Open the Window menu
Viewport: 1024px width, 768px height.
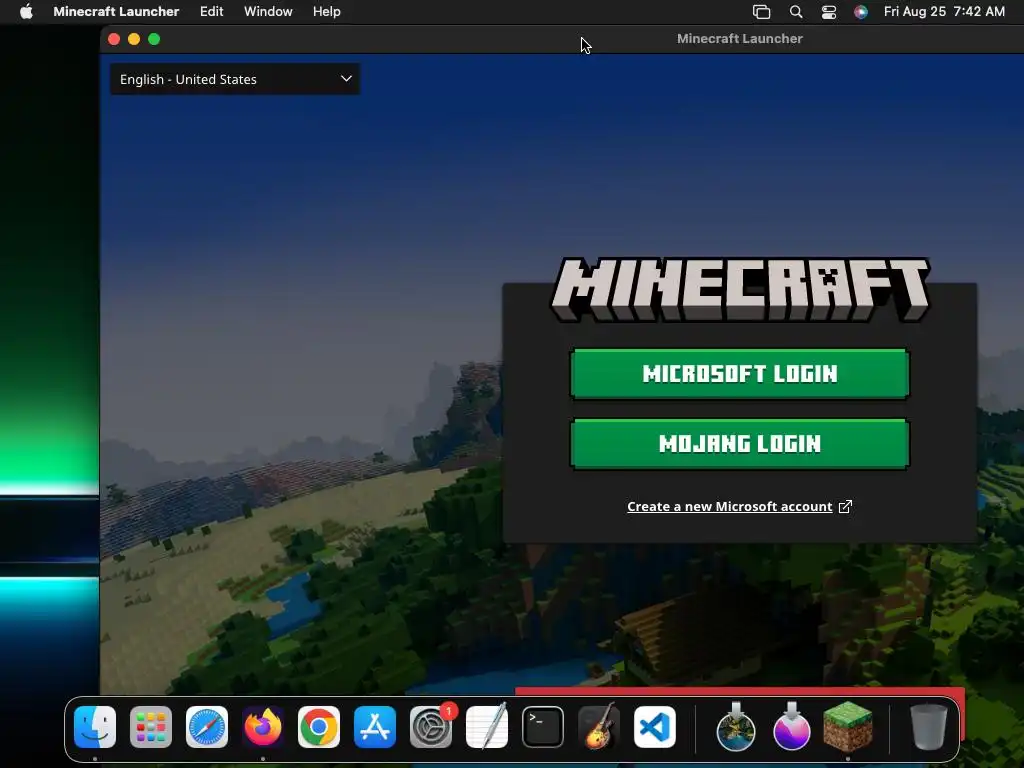pyautogui.click(x=268, y=11)
